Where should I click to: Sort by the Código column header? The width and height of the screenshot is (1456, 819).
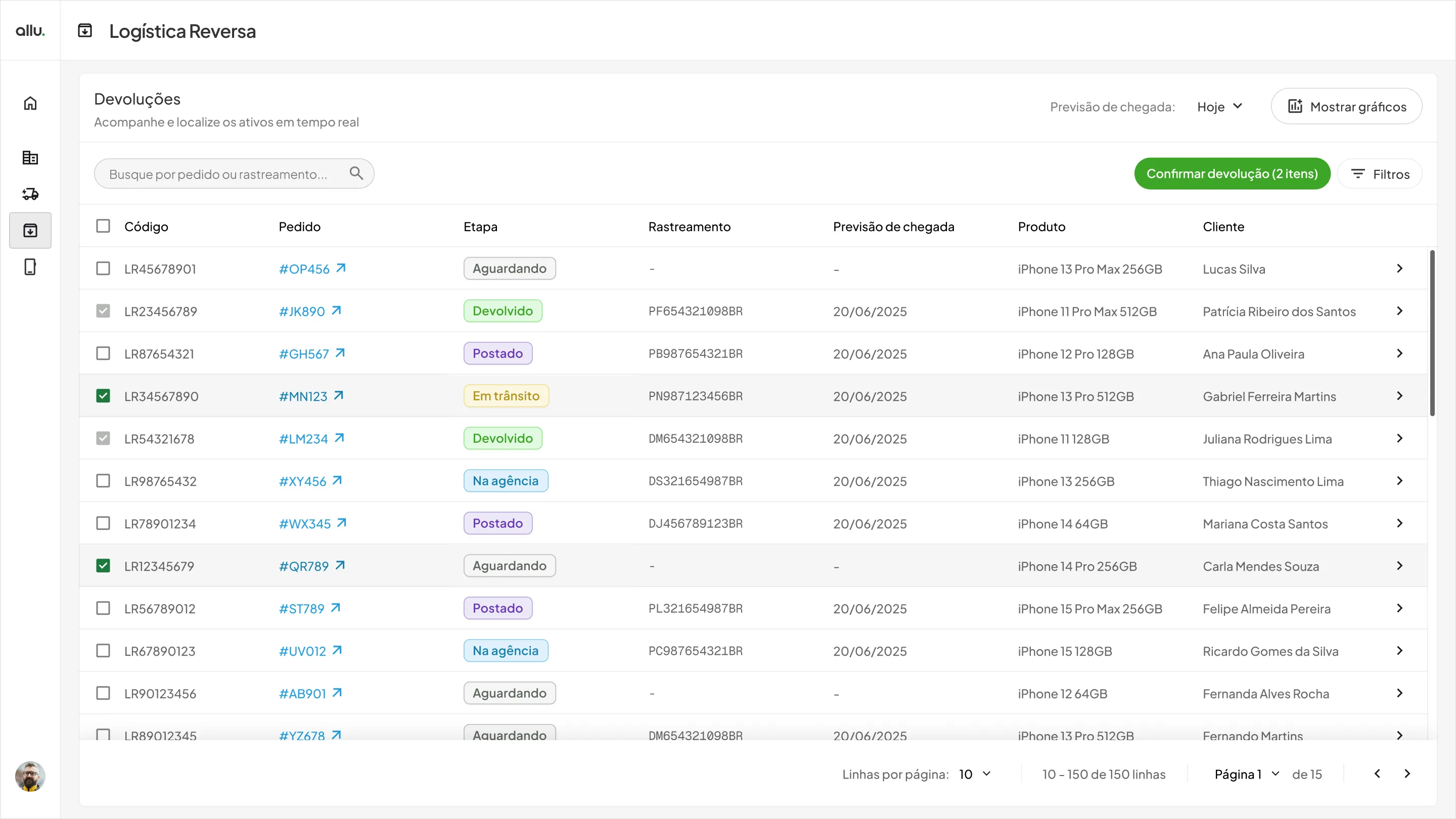(x=147, y=226)
